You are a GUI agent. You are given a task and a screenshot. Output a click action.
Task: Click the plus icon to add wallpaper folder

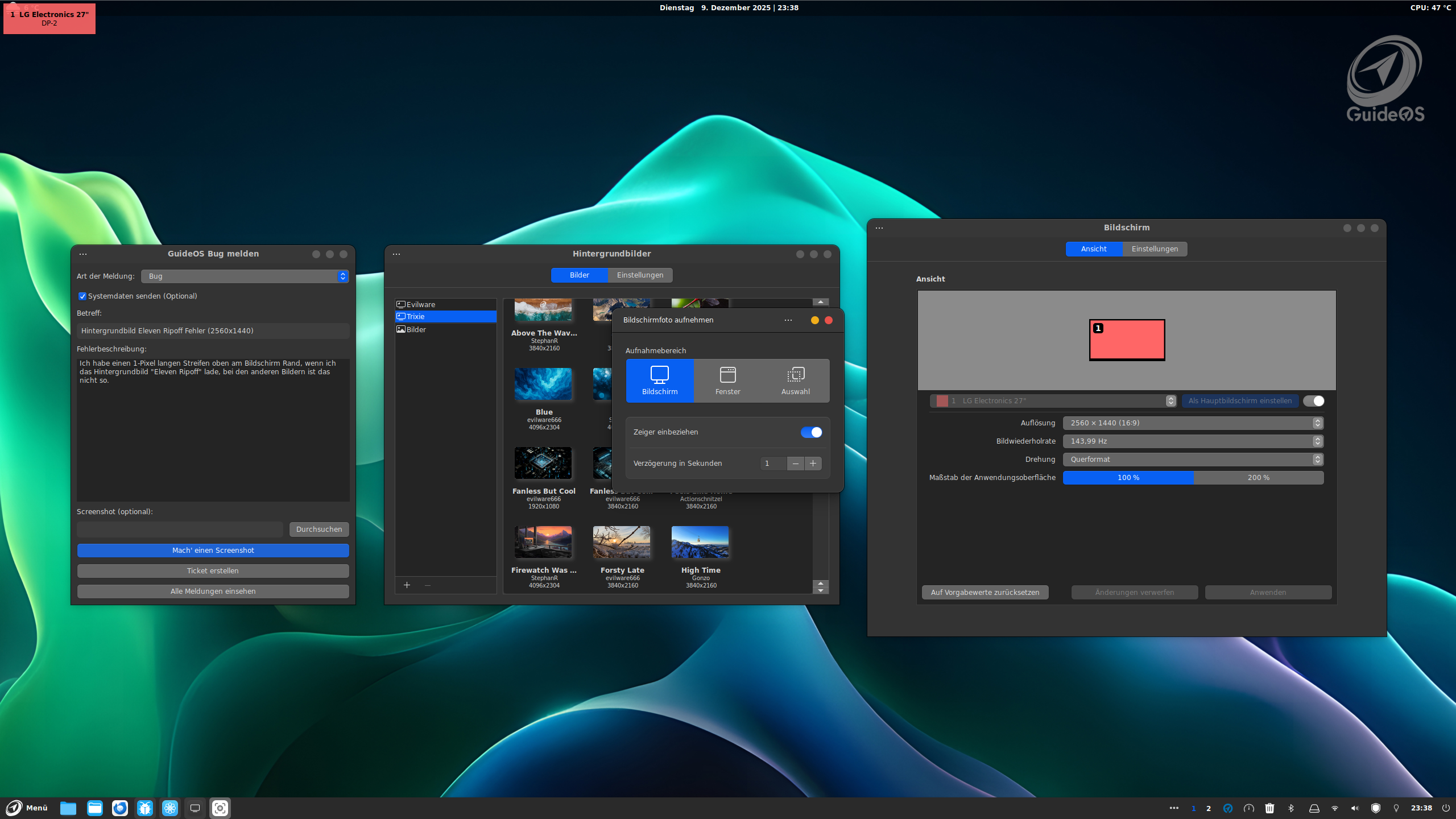click(x=407, y=585)
